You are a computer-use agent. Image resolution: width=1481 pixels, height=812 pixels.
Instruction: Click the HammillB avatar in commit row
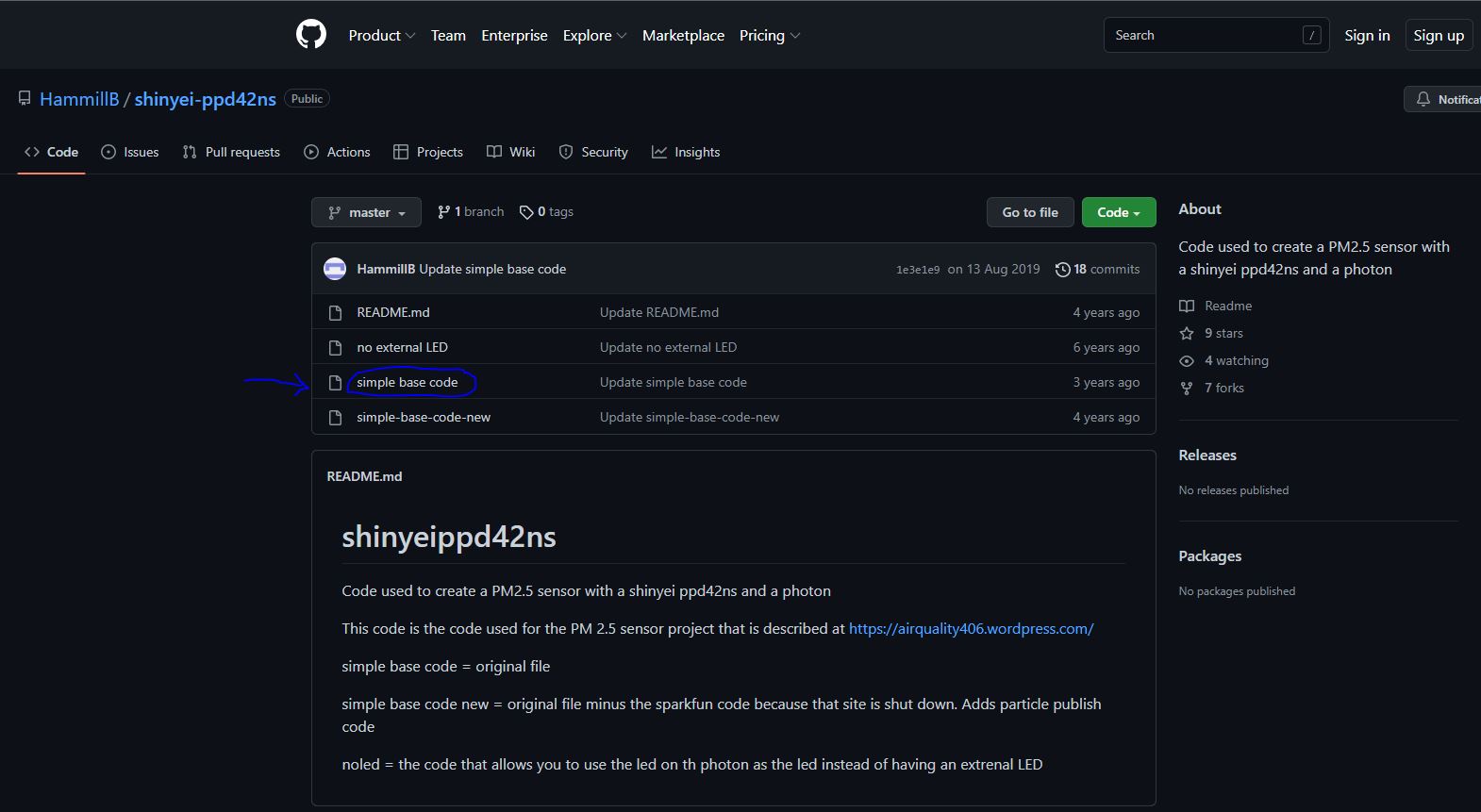(x=335, y=269)
